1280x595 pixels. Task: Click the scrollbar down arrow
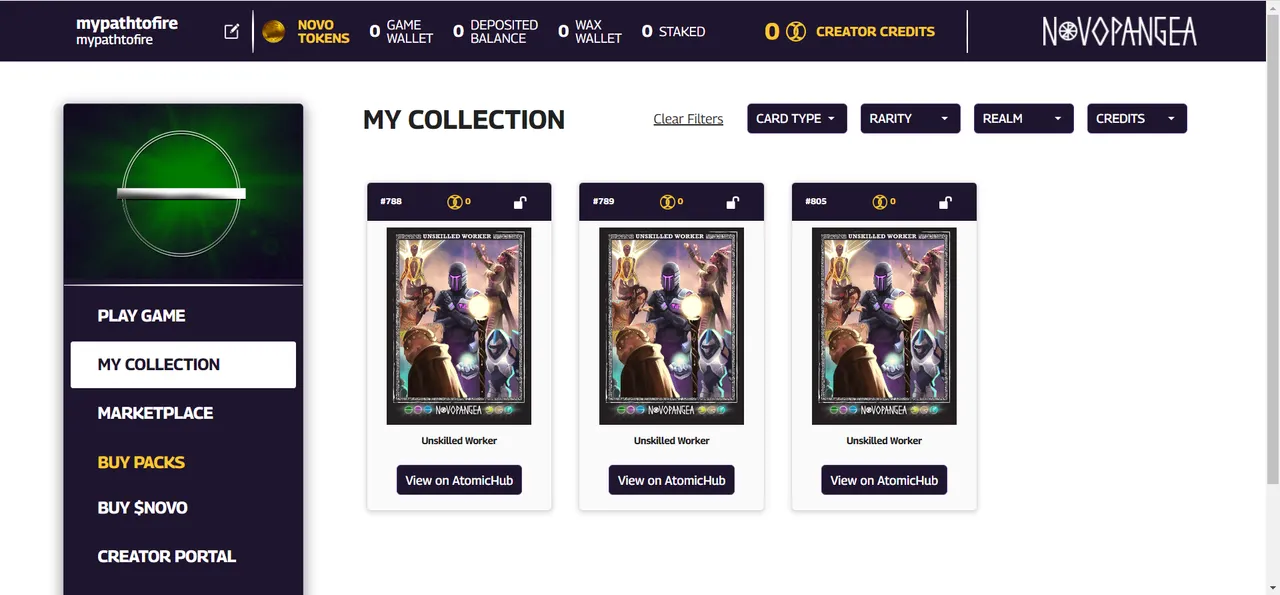pos(1272,587)
